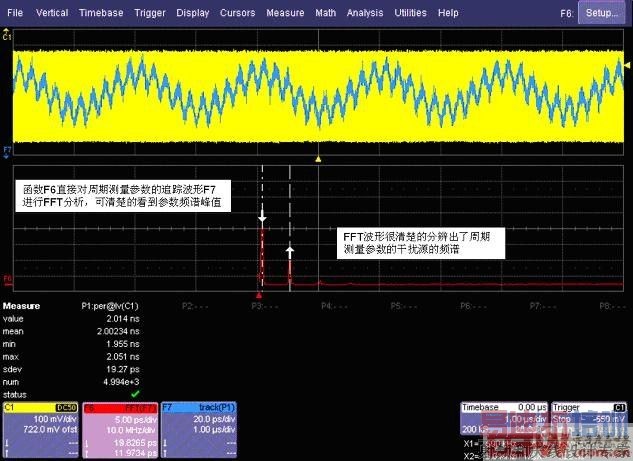The width and height of the screenshot is (633, 461).
Task: Click the green status check mark
Action: (135, 394)
